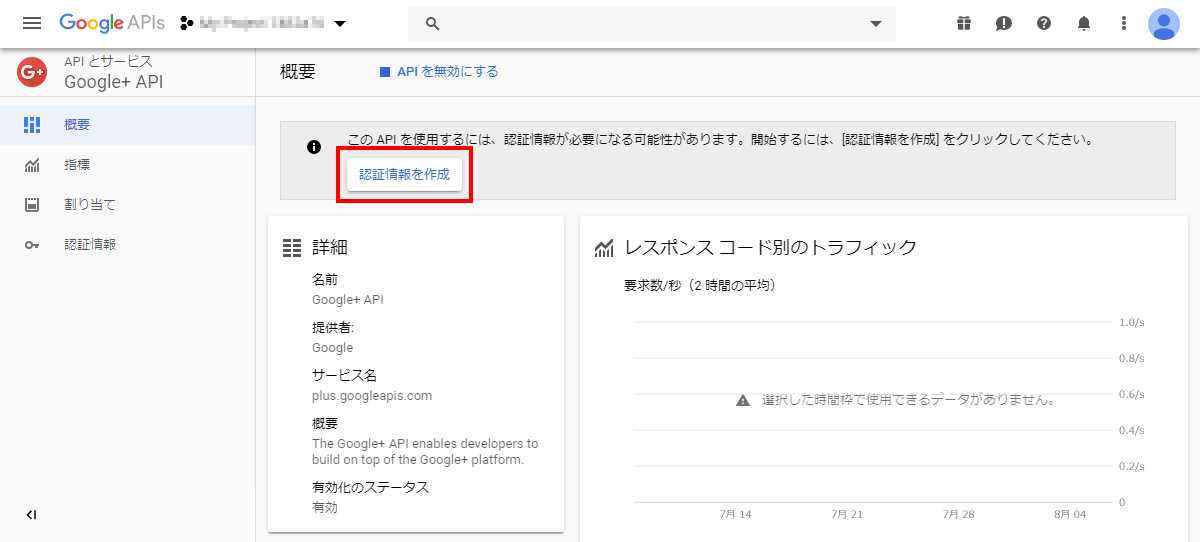Open the project selector dropdown

pyautogui.click(x=263, y=23)
